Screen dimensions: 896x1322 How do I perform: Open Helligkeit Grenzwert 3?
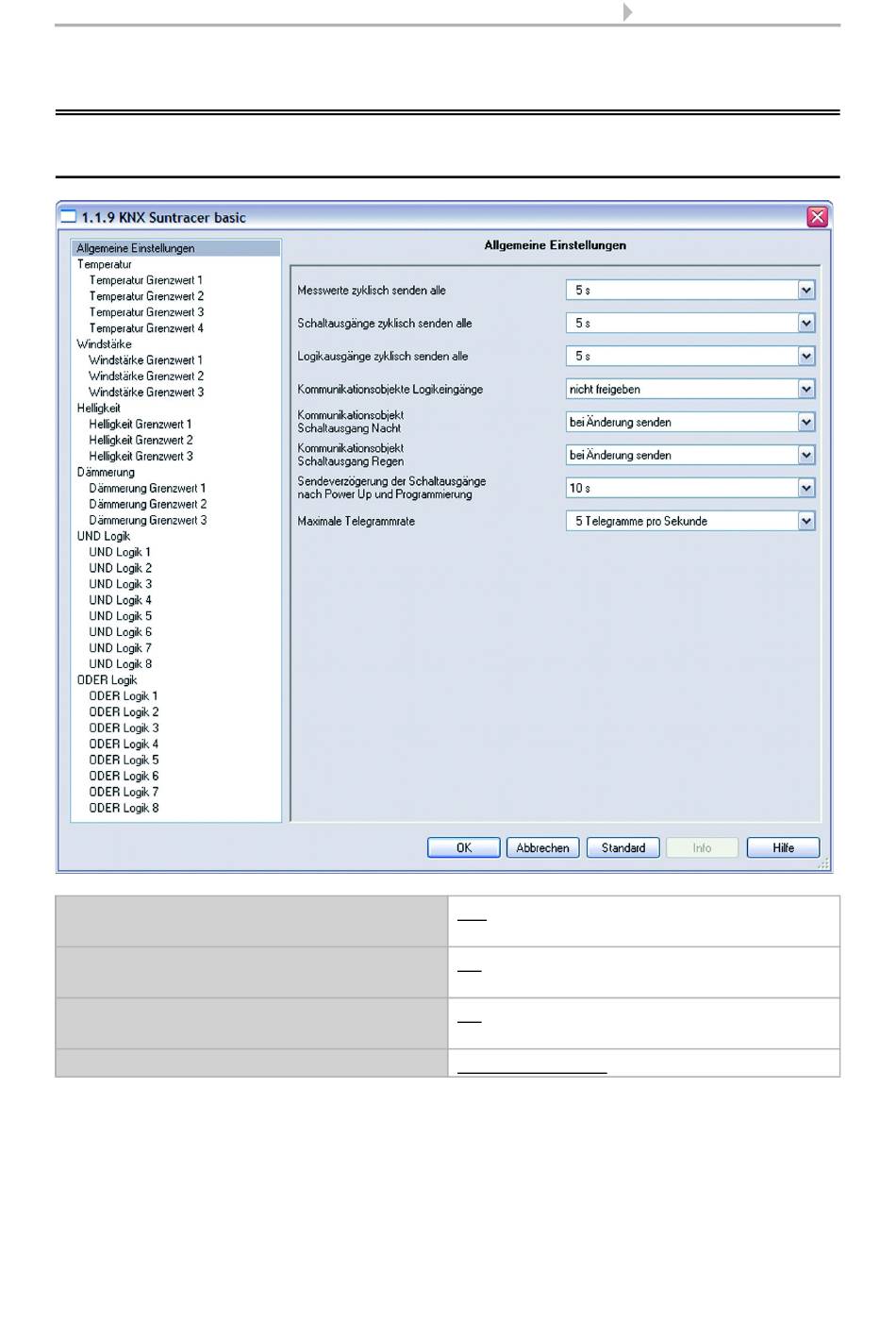pyautogui.click(x=141, y=457)
